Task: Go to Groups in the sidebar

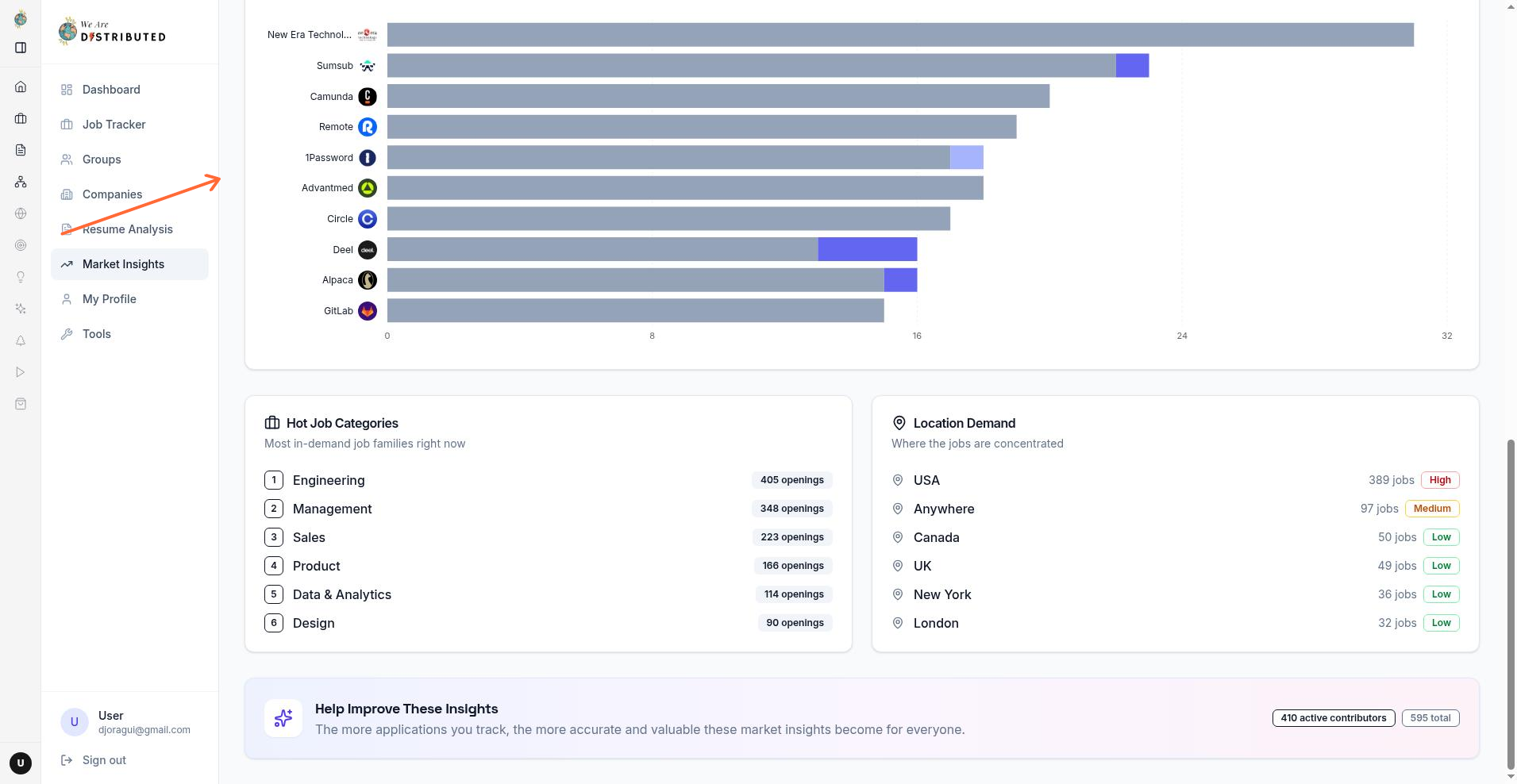Action: pos(129,159)
